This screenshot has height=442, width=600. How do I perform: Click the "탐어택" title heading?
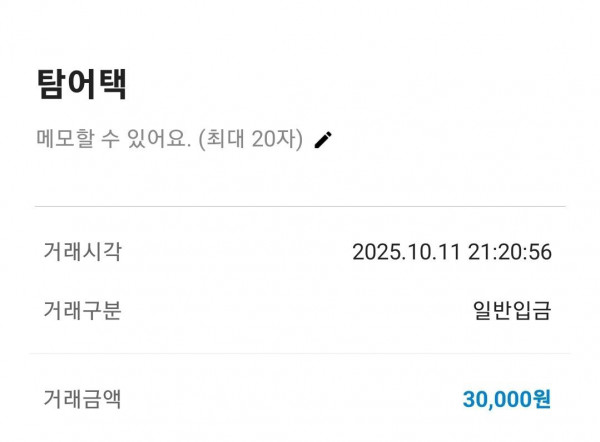click(81, 84)
